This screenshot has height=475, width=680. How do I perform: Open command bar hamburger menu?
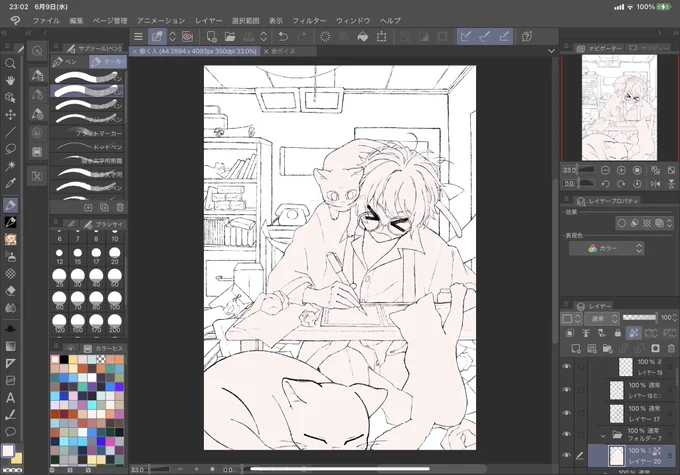coord(138,36)
